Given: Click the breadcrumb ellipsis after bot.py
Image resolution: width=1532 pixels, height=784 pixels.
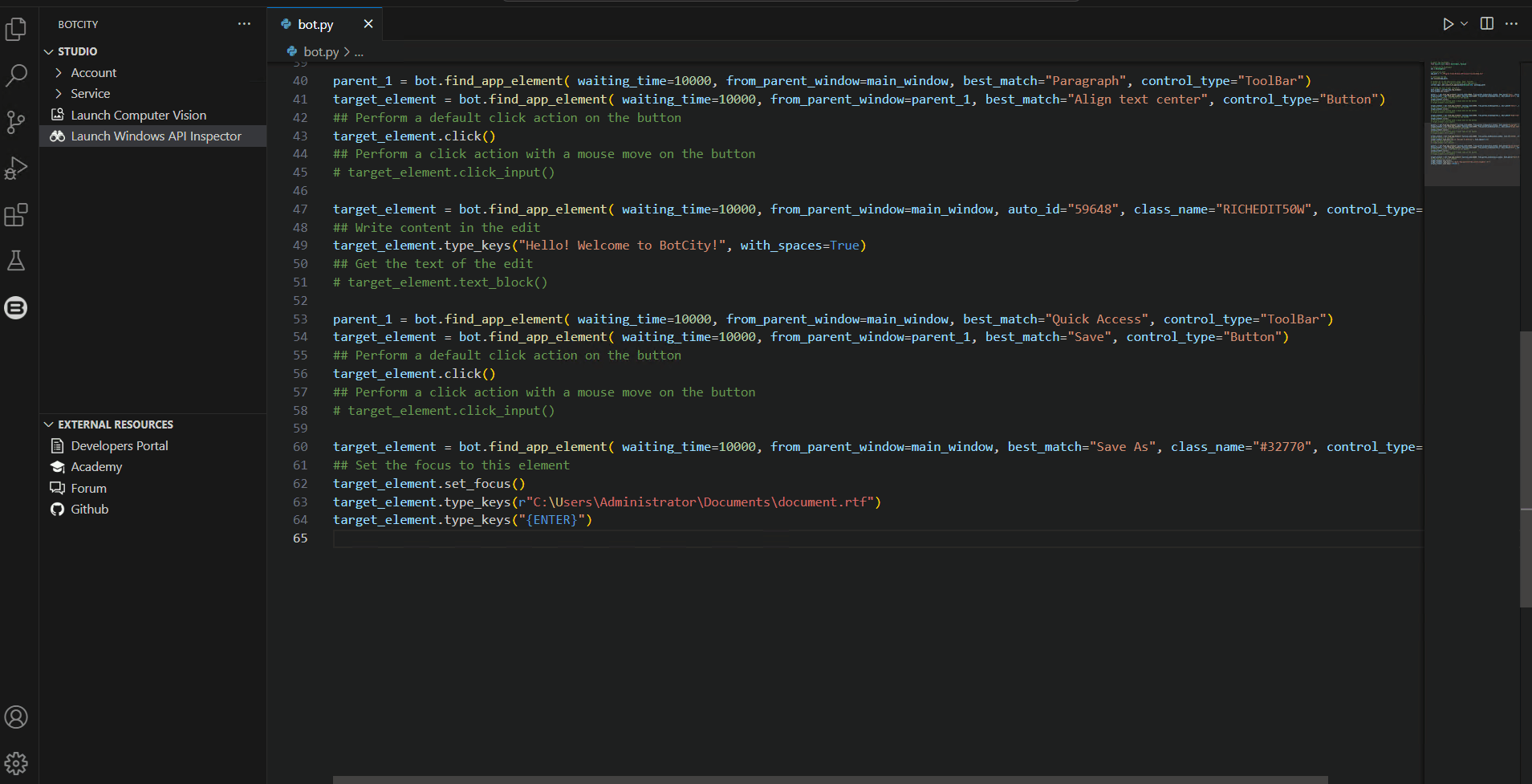Looking at the screenshot, I should [x=359, y=52].
